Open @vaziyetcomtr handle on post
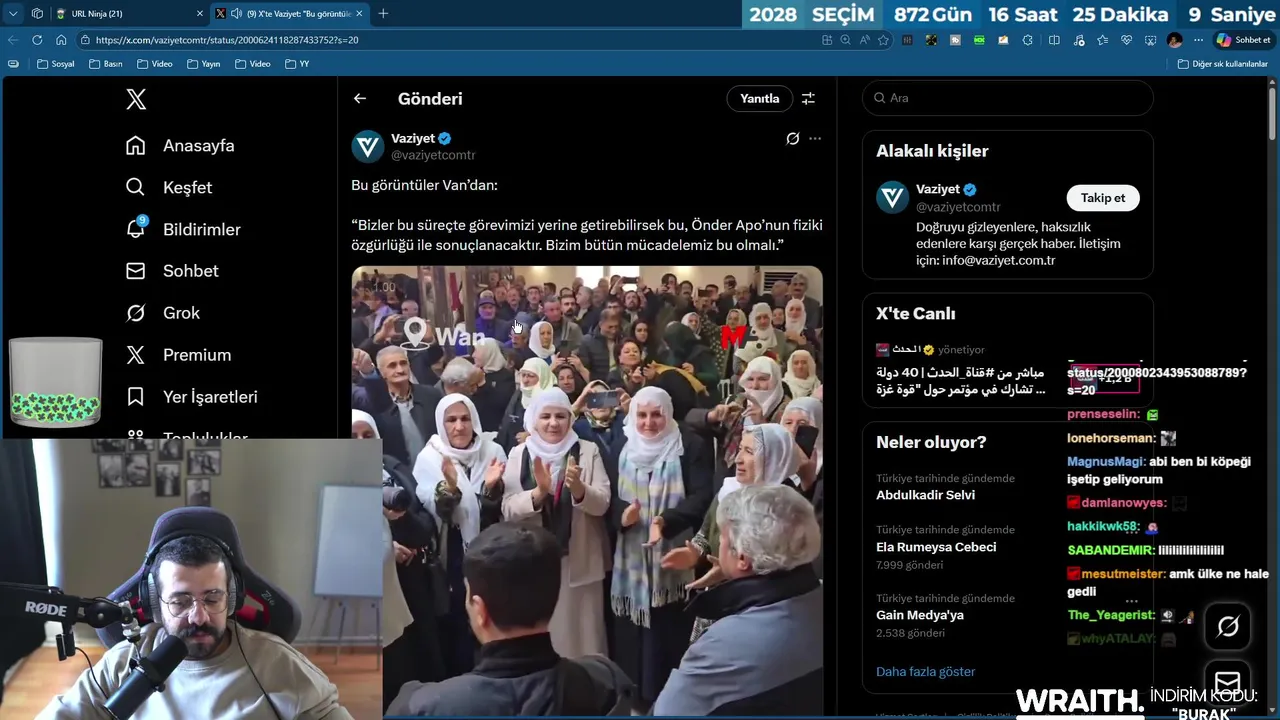This screenshot has width=1280, height=720. (x=433, y=155)
